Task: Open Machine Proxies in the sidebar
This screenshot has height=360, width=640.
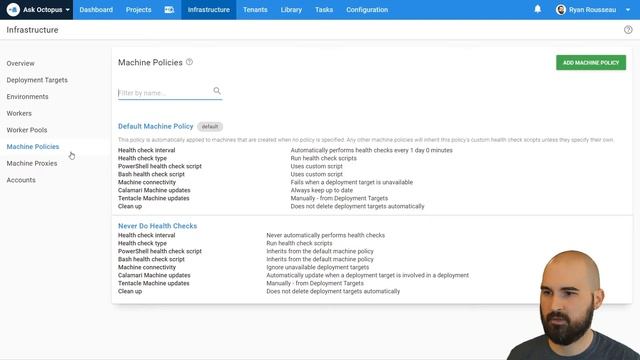Action: 32,163
